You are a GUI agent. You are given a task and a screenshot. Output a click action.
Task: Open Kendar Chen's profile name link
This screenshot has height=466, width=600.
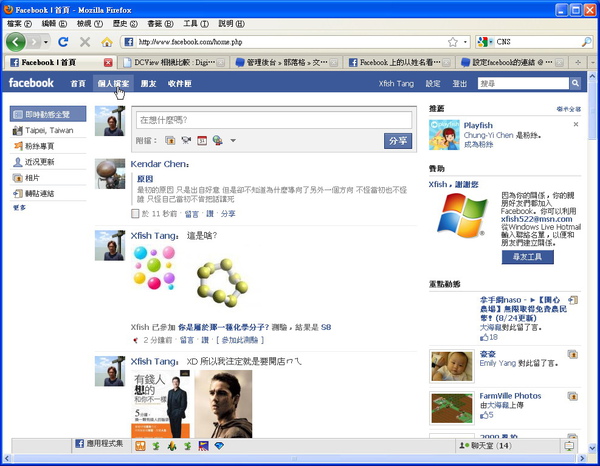(x=160, y=164)
